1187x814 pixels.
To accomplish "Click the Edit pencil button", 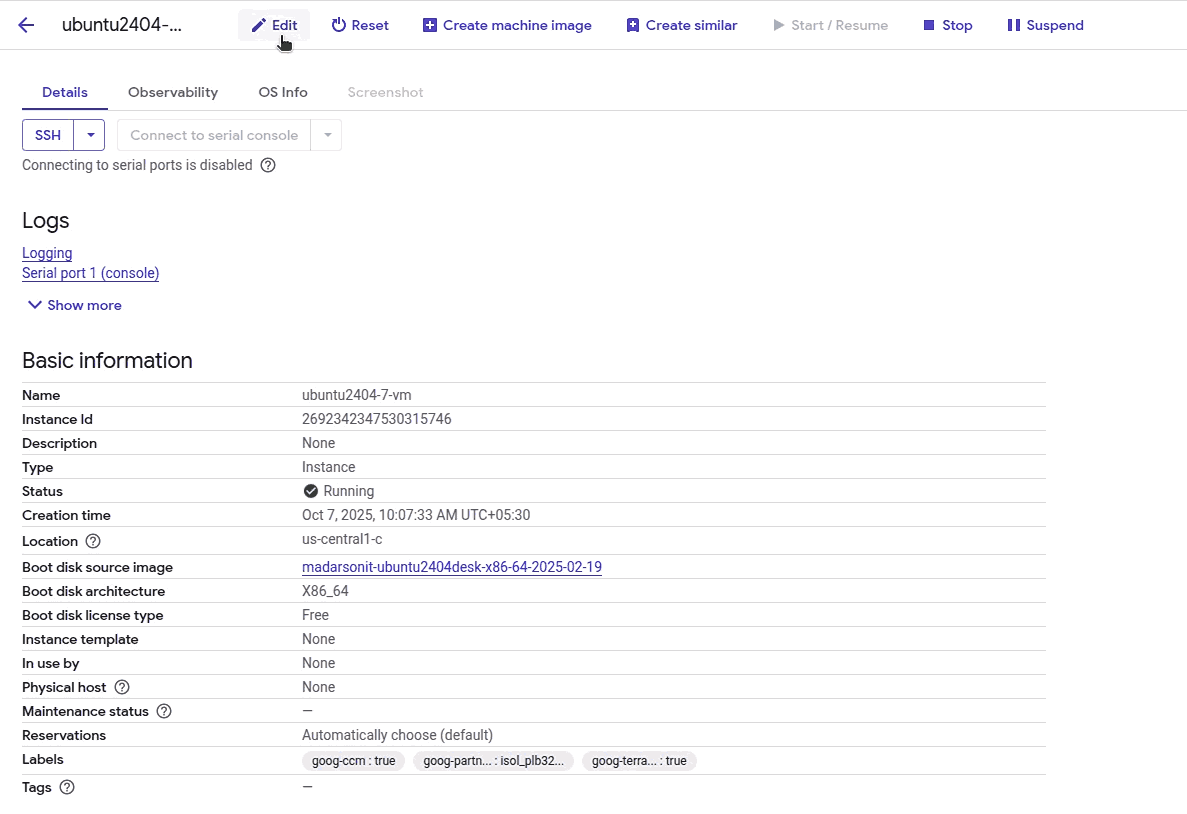I will click(274, 25).
